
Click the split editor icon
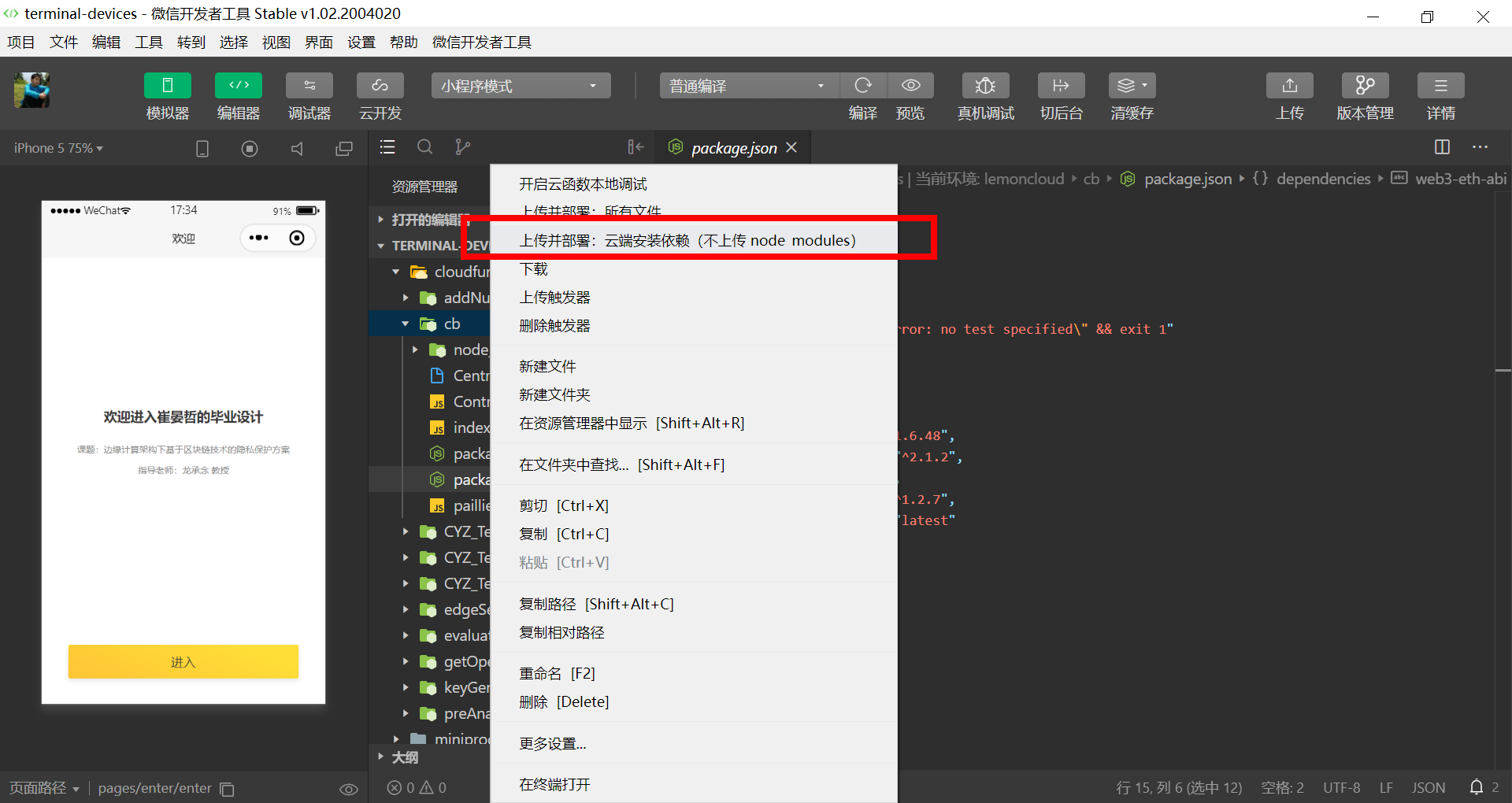[x=1443, y=147]
